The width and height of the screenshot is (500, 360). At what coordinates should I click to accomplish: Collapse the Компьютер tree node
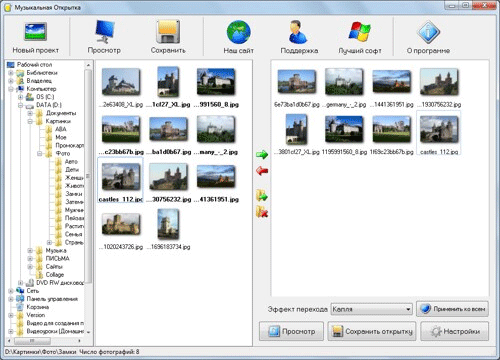pos(11,89)
